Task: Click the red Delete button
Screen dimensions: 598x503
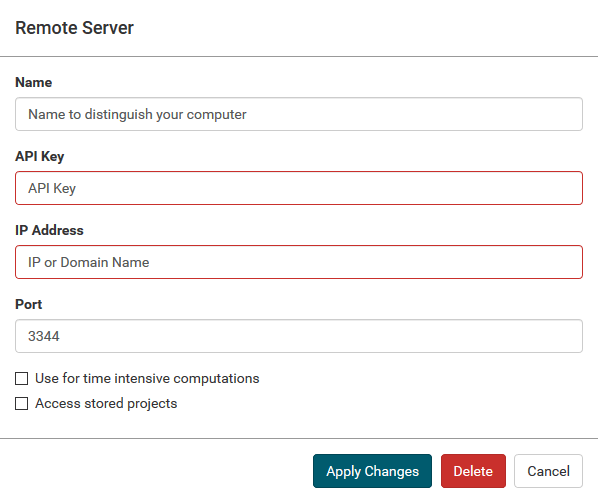Action: [x=473, y=471]
